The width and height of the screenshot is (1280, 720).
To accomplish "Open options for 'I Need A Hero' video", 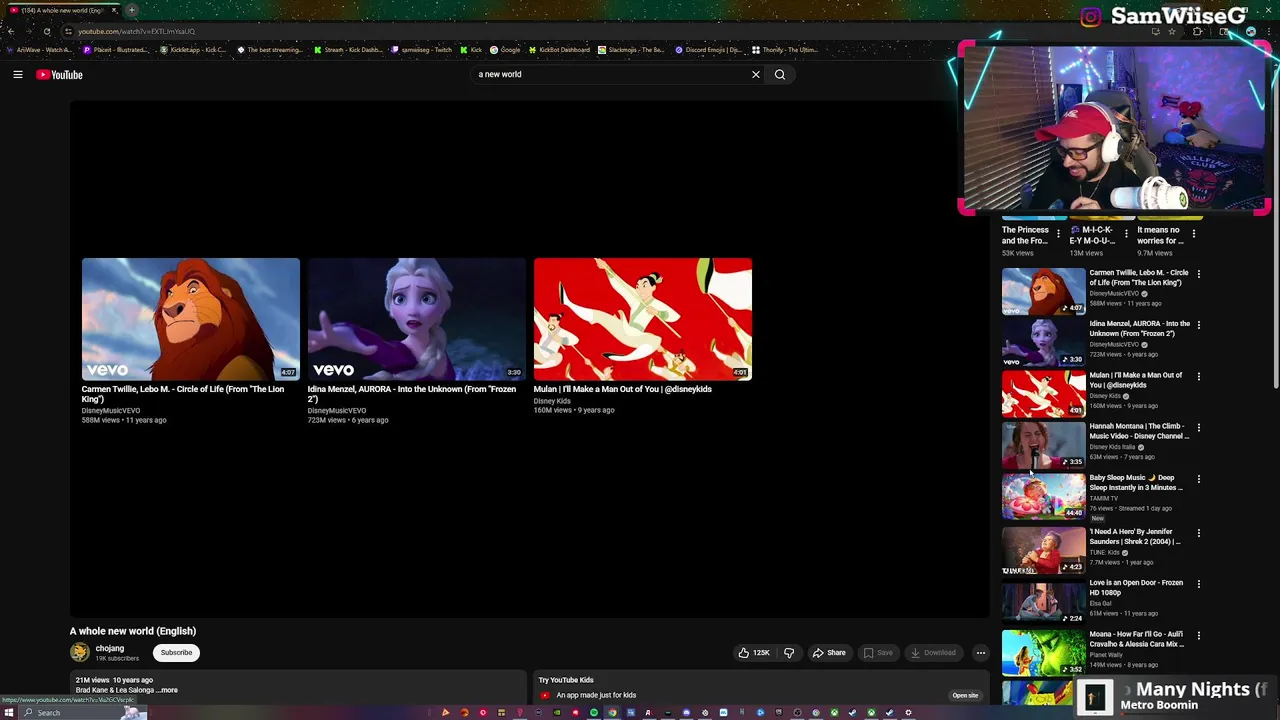I will click(1199, 533).
